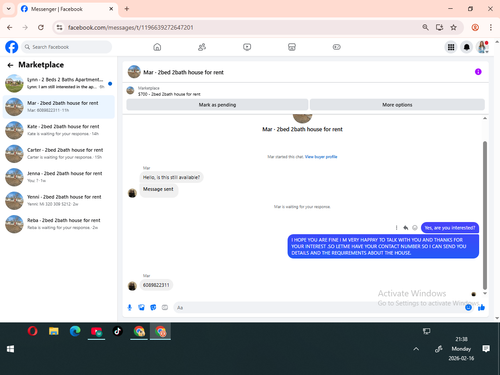Select the Mar 2bed 2bath conversation
The width and height of the screenshot is (500, 375).
(x=59, y=107)
